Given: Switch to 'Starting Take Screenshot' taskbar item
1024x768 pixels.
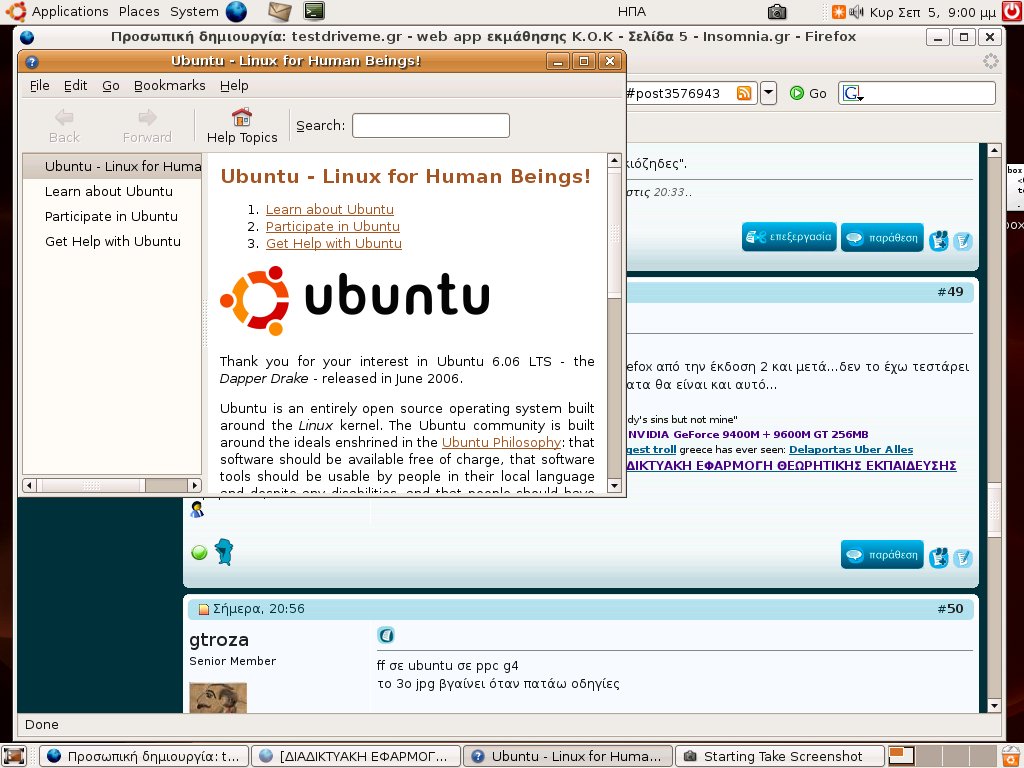Looking at the screenshot, I should [779, 756].
